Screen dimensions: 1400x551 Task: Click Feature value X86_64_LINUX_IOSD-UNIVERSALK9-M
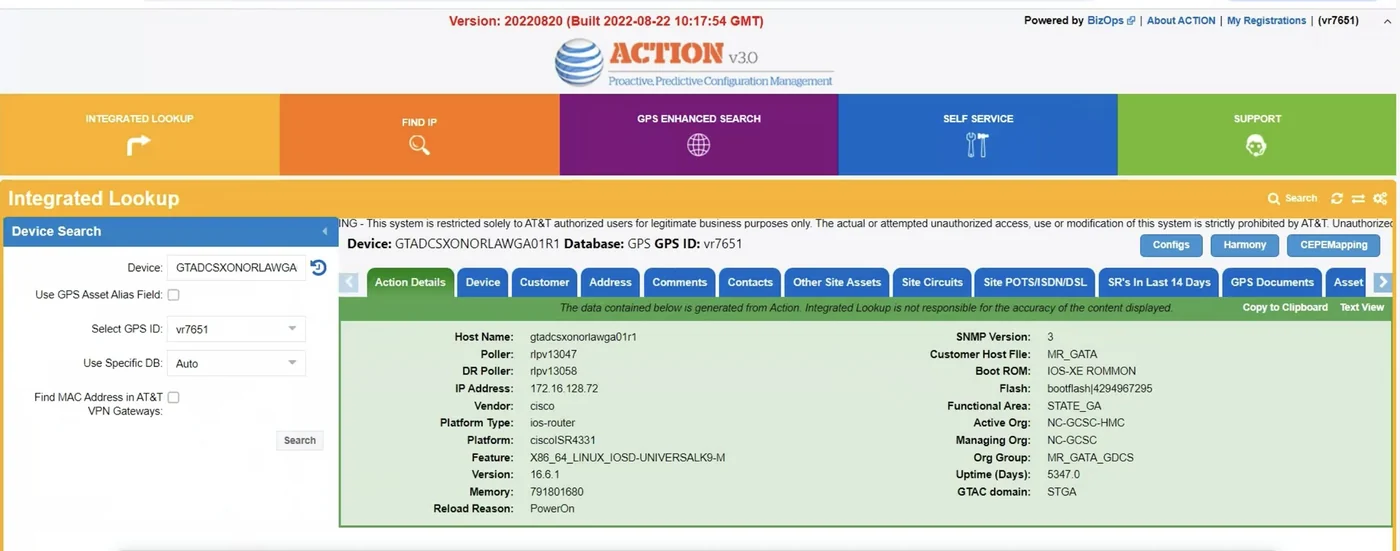(x=628, y=457)
